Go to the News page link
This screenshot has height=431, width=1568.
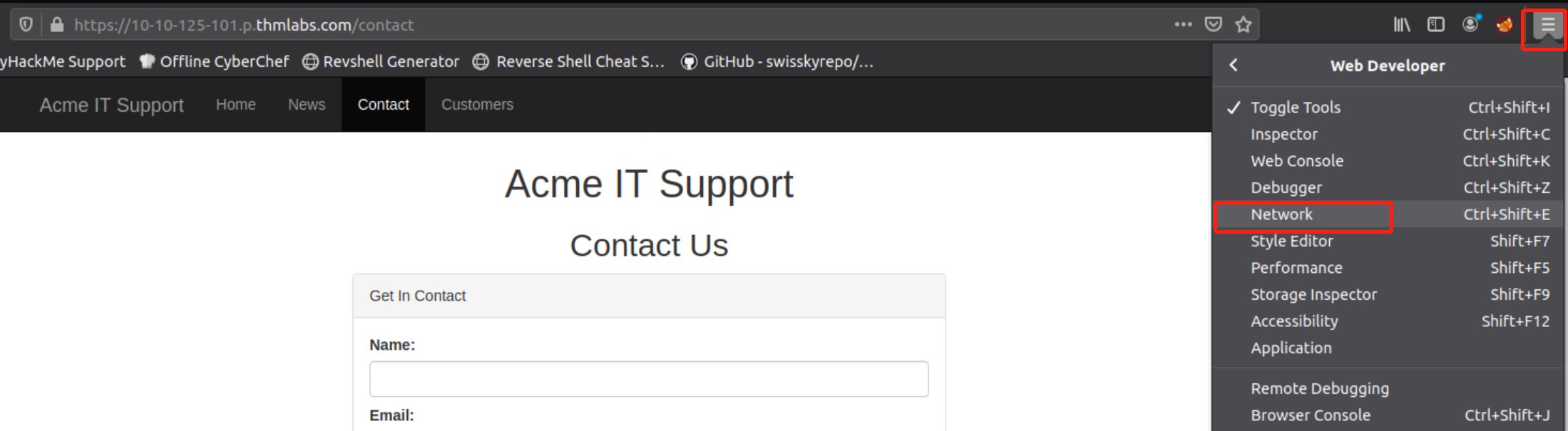307,105
